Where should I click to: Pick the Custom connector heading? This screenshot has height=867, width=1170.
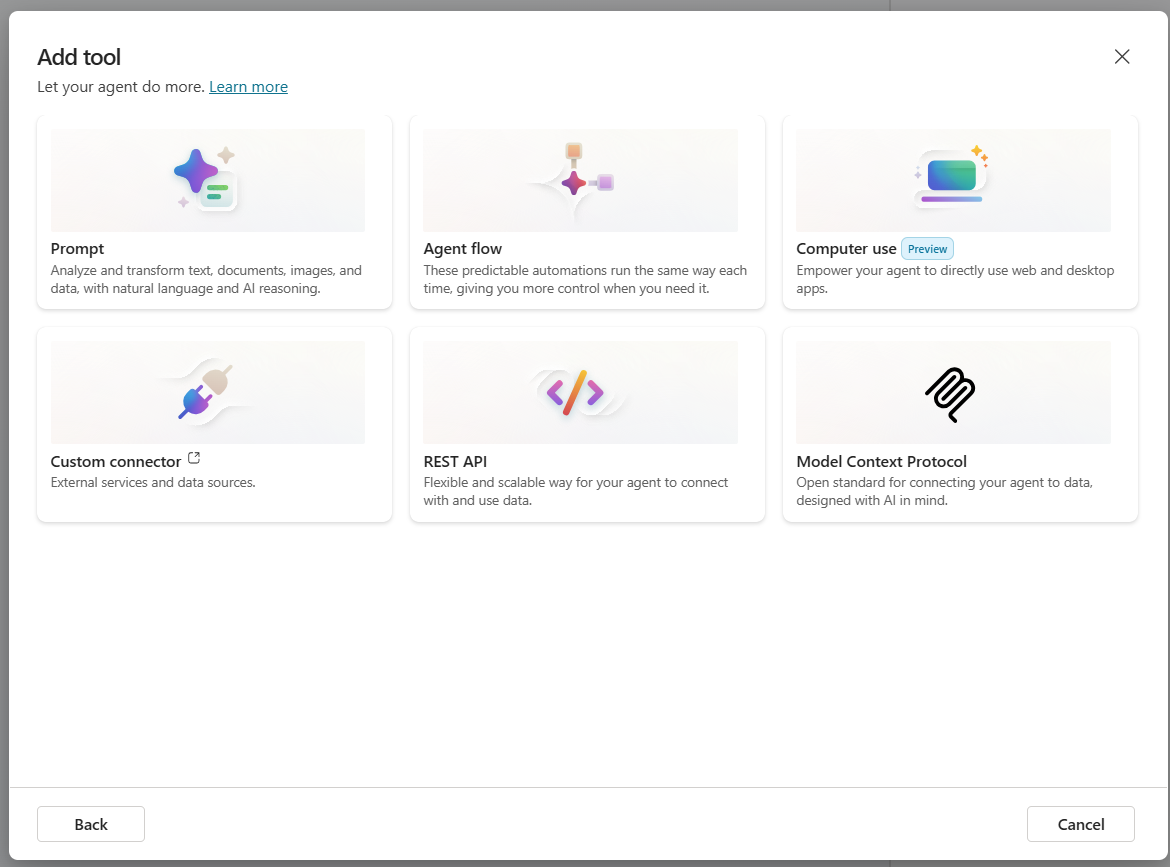[116, 461]
